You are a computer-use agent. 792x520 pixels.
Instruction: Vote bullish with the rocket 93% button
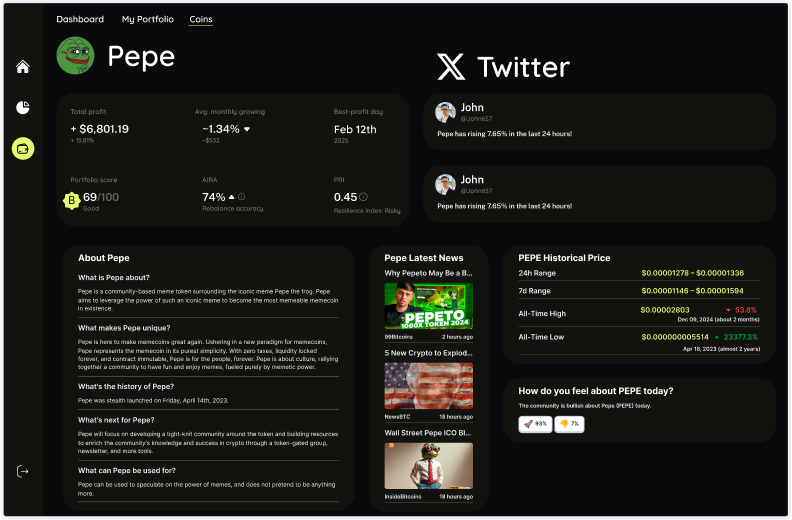pyautogui.click(x=535, y=424)
